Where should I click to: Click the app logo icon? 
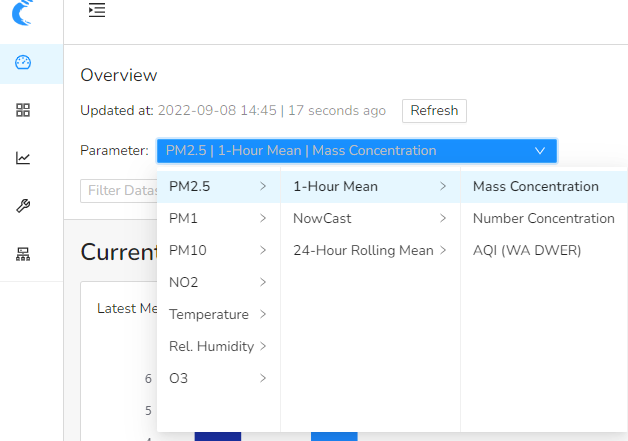pyautogui.click(x=22, y=14)
